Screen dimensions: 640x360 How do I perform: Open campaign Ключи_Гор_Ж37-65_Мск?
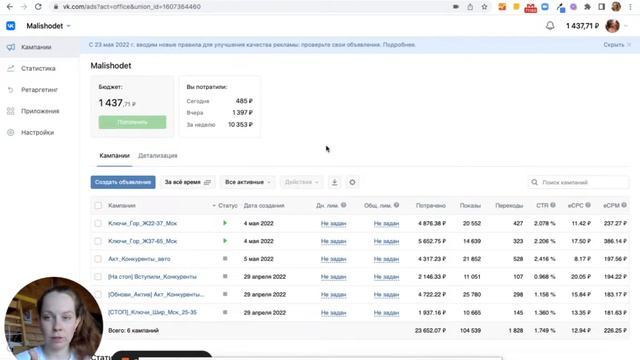(142, 241)
